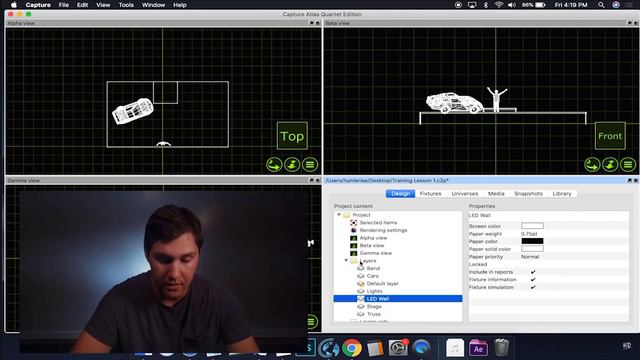Image resolution: width=640 pixels, height=360 pixels.
Task: Open Spotlight search in menu bar
Action: click(x=601, y=5)
